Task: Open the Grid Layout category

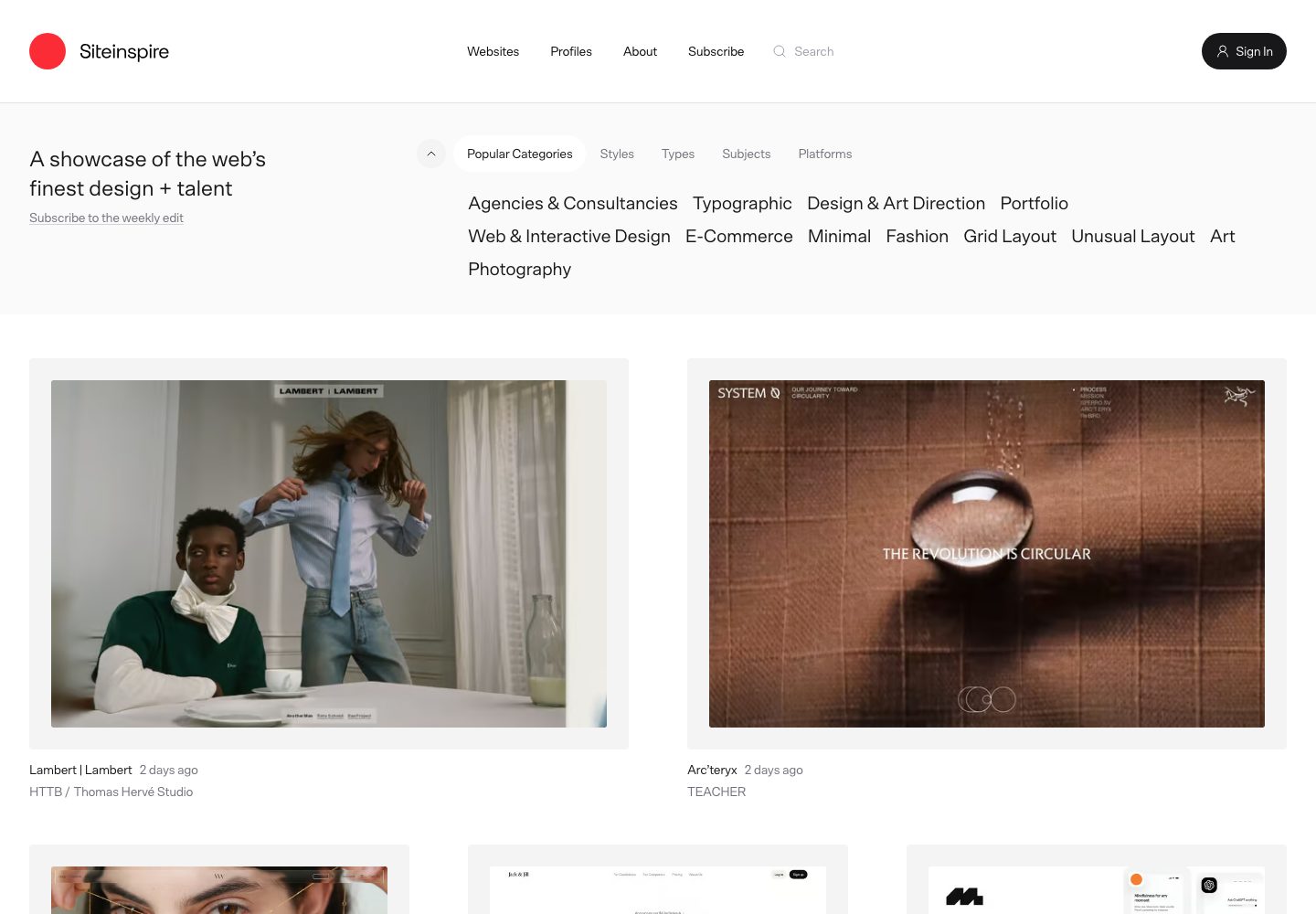Action: [1010, 236]
